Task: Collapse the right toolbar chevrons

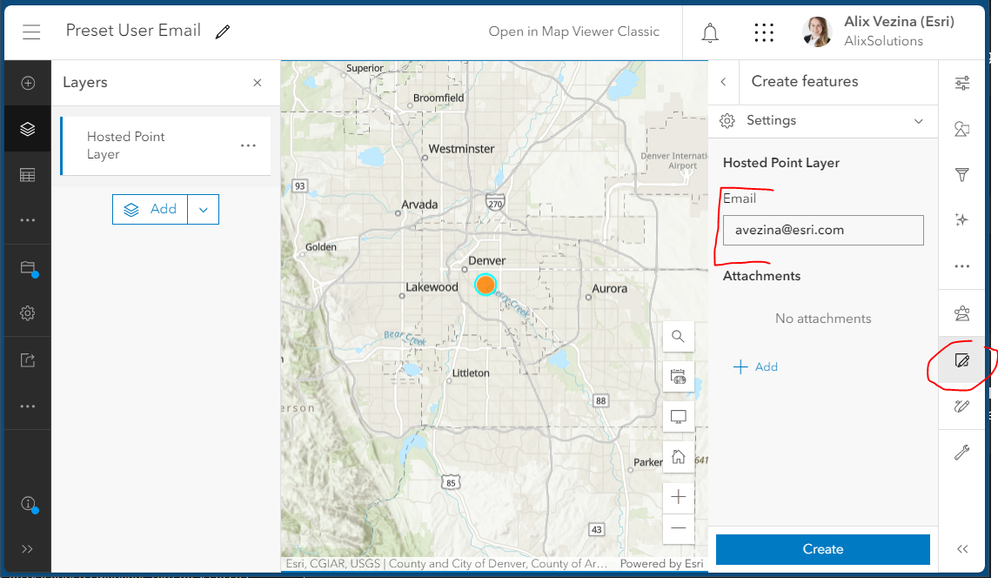Action: [x=962, y=549]
